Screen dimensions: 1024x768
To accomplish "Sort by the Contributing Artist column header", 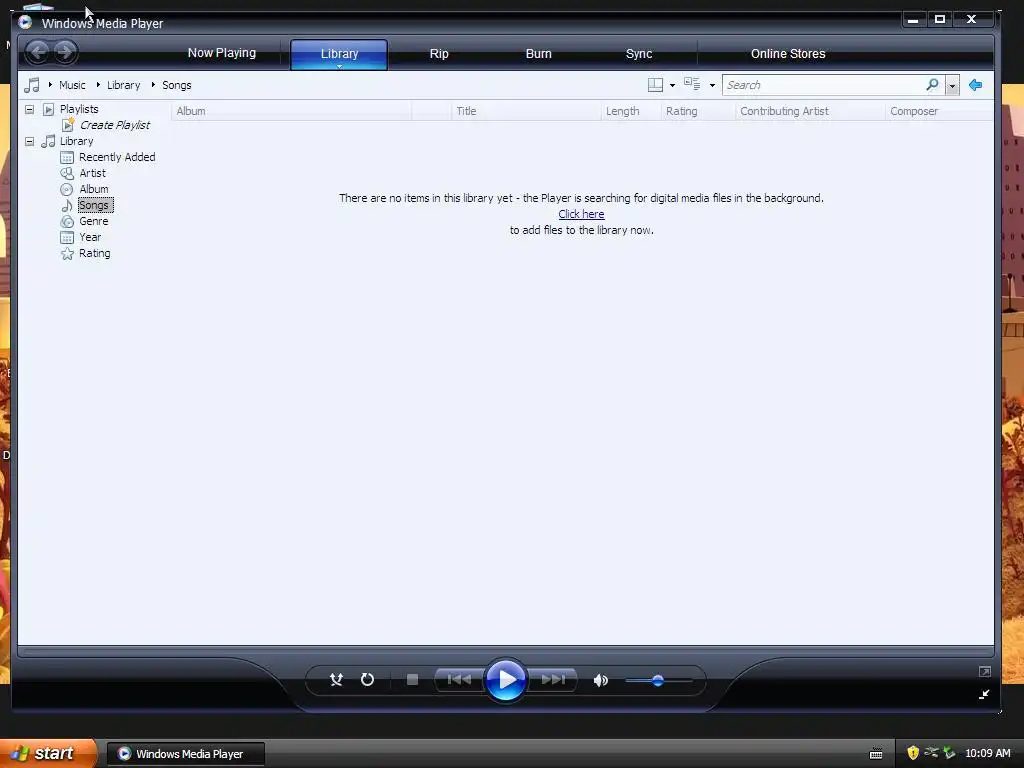I will click(x=810, y=111).
